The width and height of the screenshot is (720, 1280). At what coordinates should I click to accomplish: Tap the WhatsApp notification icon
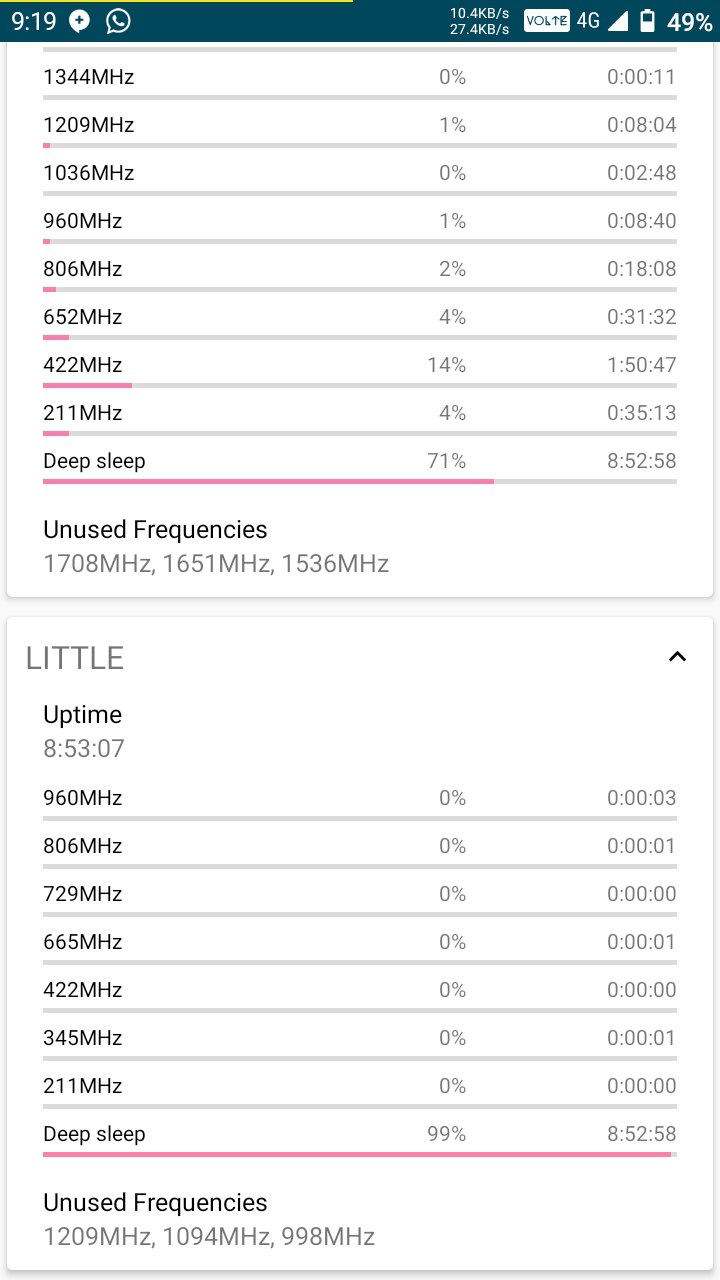(118, 21)
